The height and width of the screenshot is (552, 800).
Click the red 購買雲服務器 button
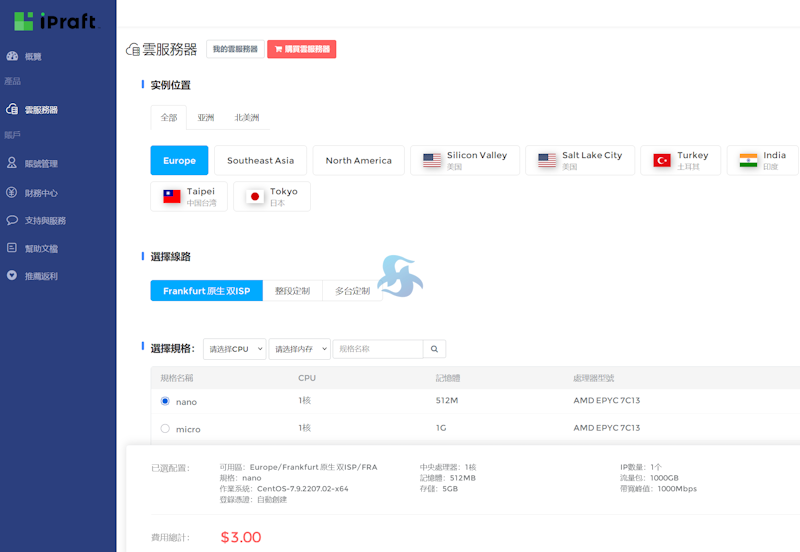coord(301,49)
